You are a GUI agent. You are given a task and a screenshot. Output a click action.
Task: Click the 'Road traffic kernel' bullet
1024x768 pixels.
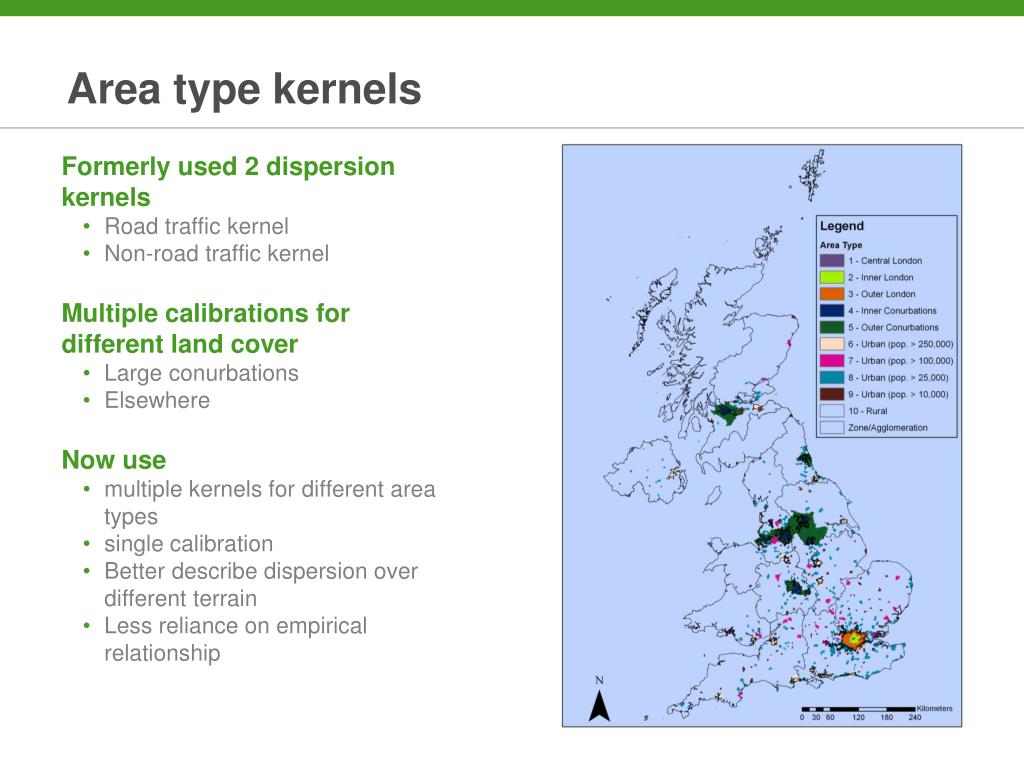click(196, 226)
